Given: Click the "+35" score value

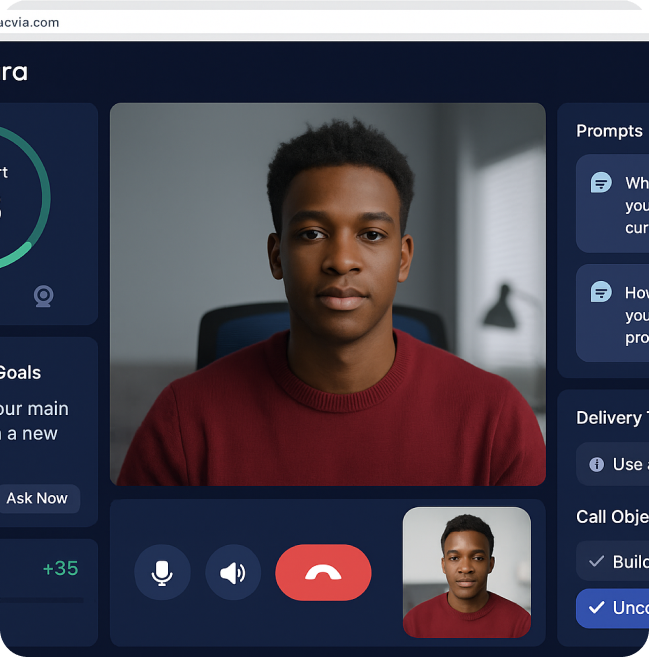Looking at the screenshot, I should pyautogui.click(x=60, y=569).
